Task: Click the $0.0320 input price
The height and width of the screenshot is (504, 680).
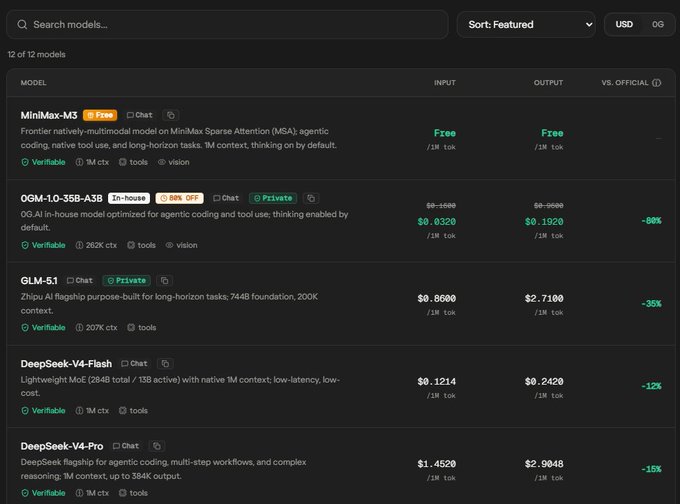Action: pyautogui.click(x=436, y=222)
